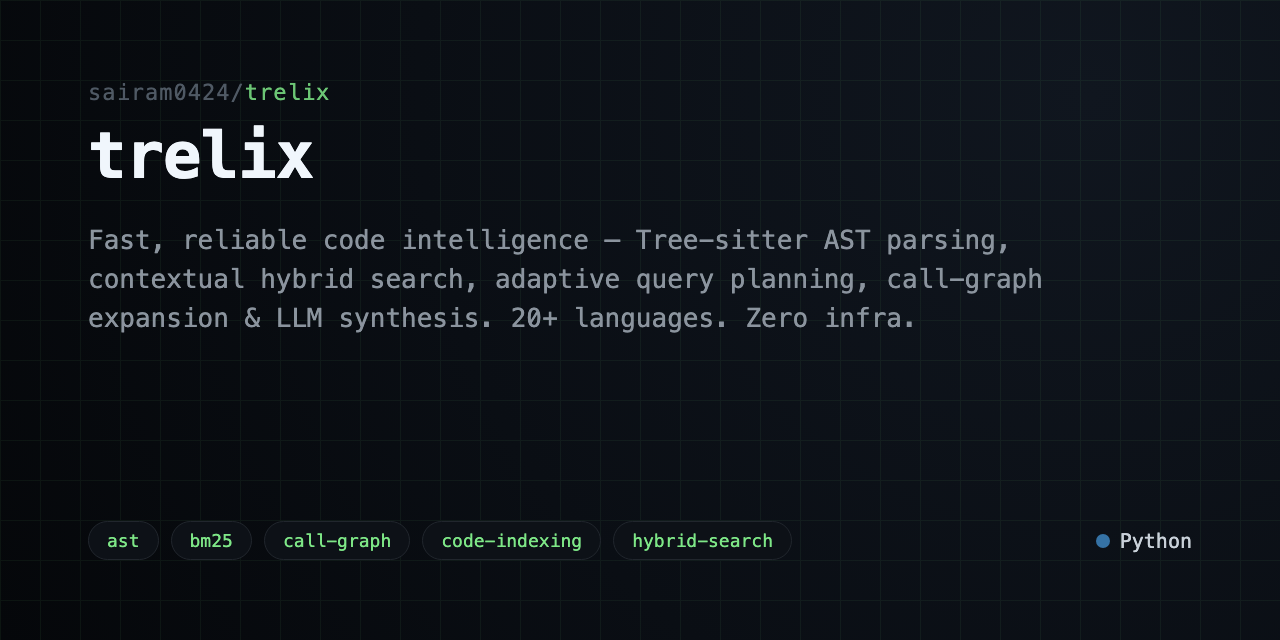Screen dimensions: 1280x640
Task: Choose the call-graph topic tag
Action: 337,541
